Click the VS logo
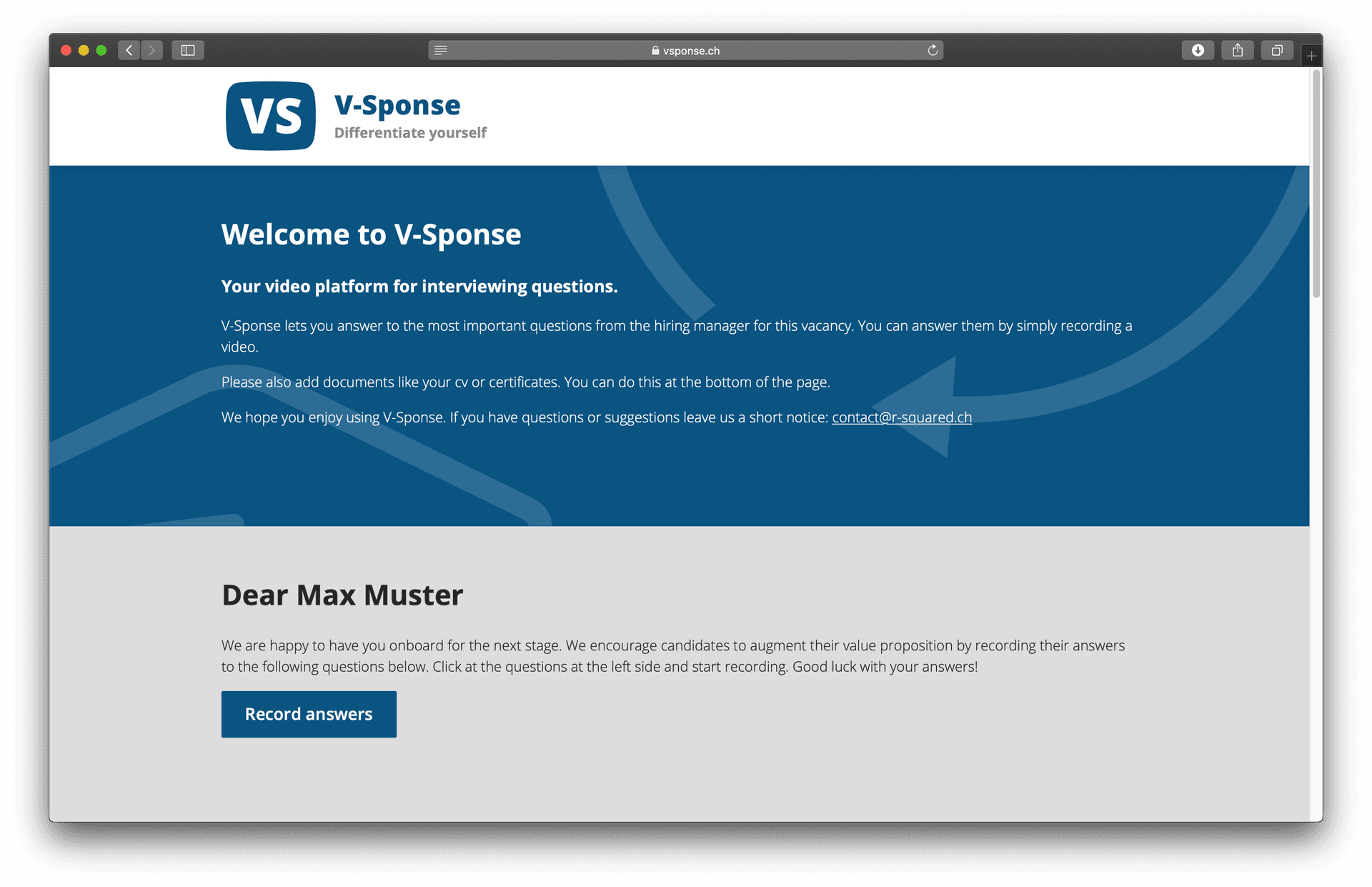Viewport: 1372px width, 887px height. click(x=271, y=116)
